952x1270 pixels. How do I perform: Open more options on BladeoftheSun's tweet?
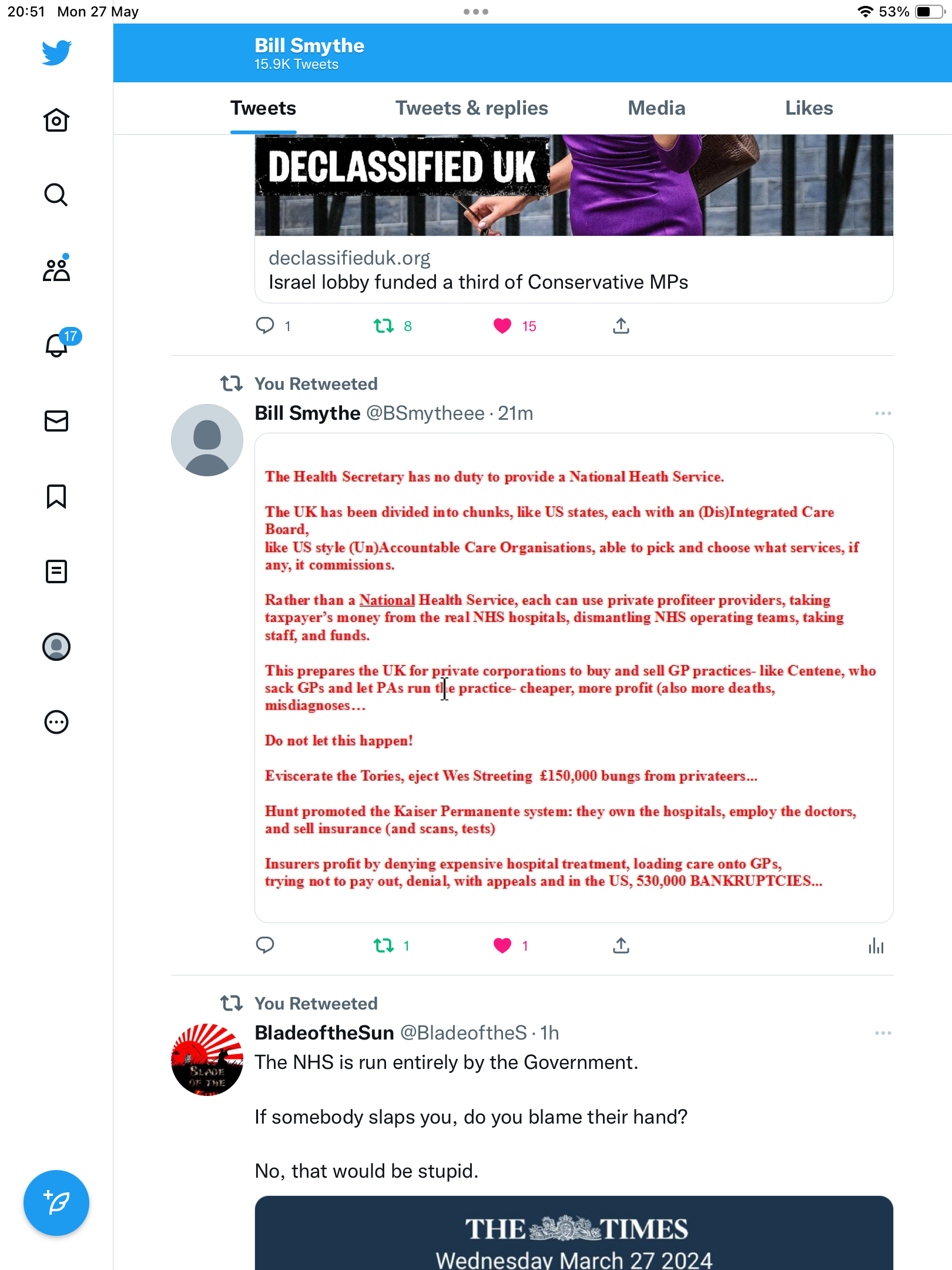tap(883, 1033)
